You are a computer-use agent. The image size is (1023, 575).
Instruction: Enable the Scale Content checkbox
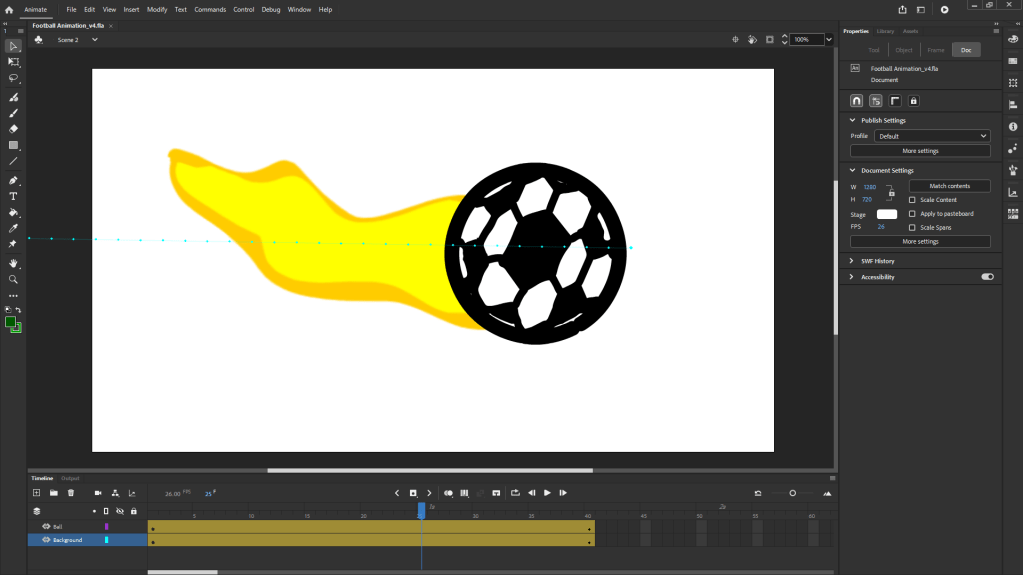point(912,200)
